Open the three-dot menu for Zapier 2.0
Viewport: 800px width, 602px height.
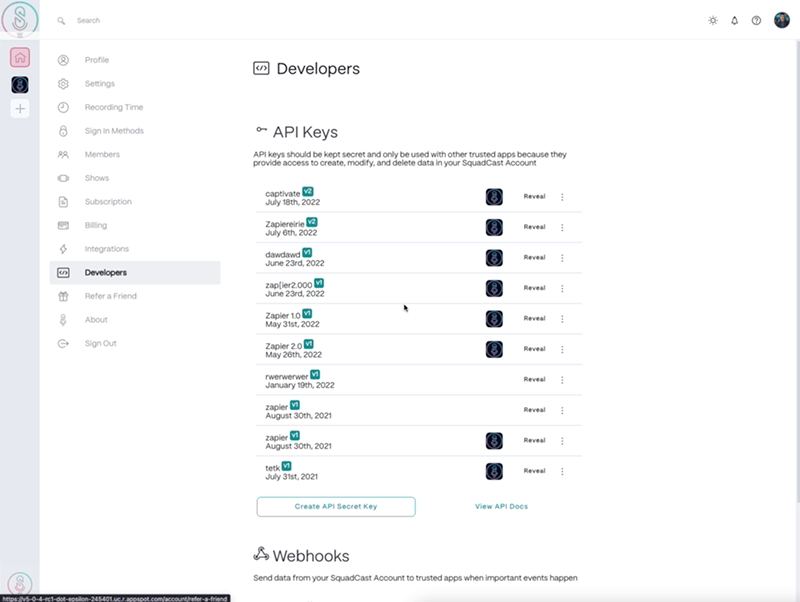562,349
